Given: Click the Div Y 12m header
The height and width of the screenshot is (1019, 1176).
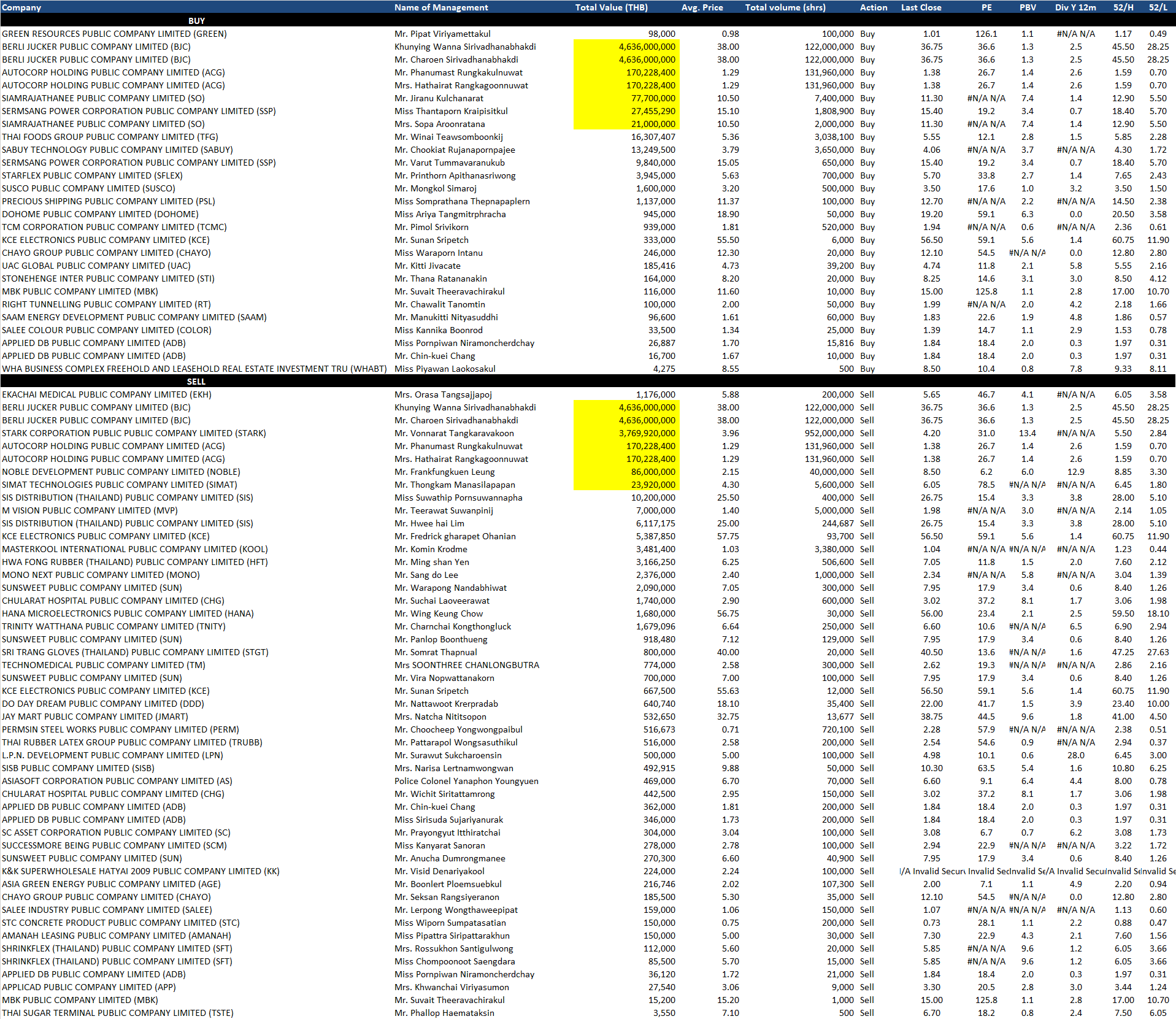Looking at the screenshot, I should tap(1075, 7).
